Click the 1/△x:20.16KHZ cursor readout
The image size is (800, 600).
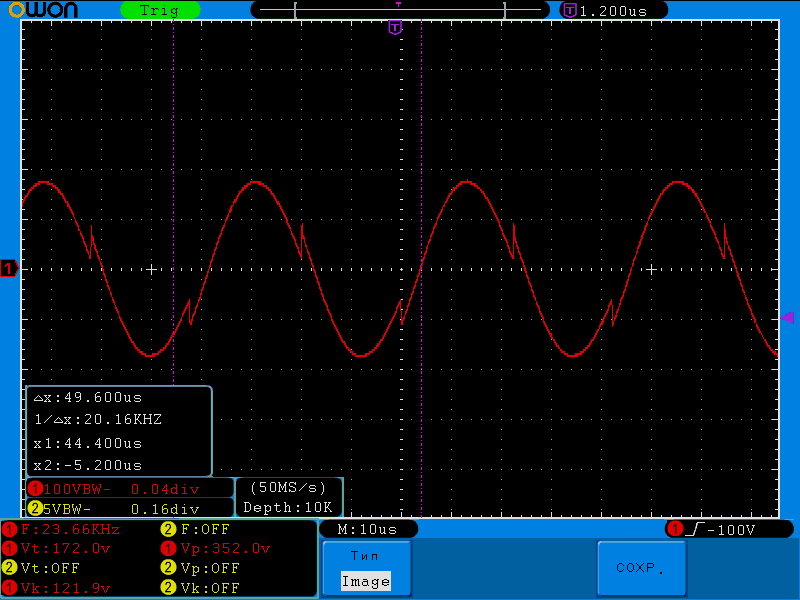click(98, 419)
